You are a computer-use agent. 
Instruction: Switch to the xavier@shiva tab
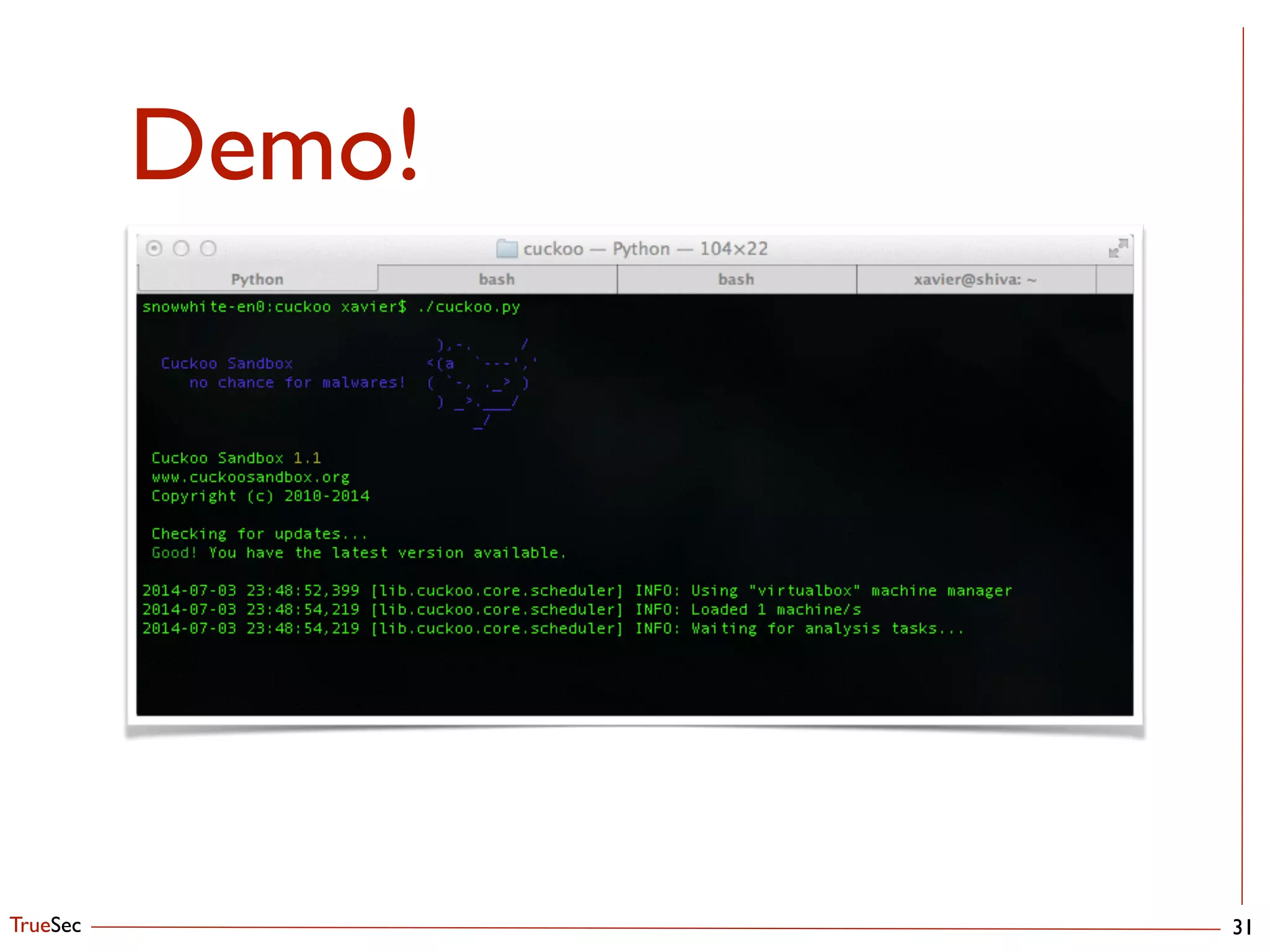point(975,280)
